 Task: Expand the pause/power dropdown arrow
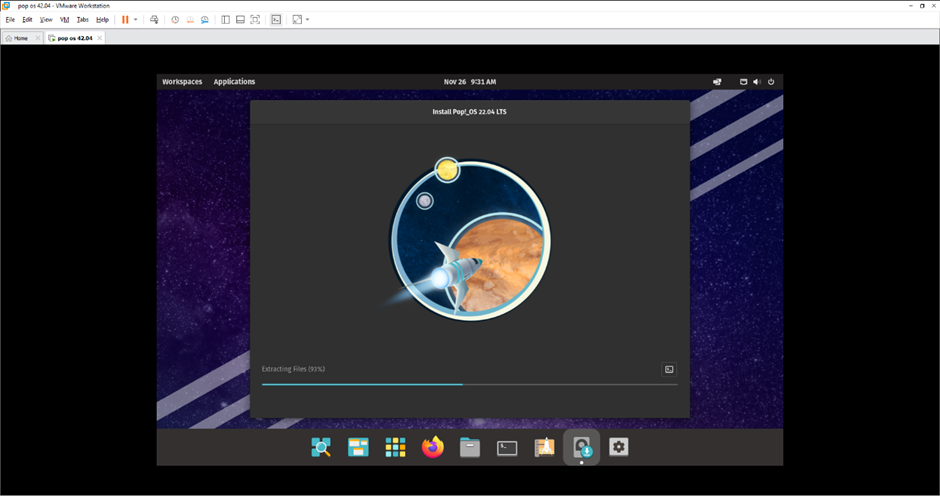pos(136,19)
